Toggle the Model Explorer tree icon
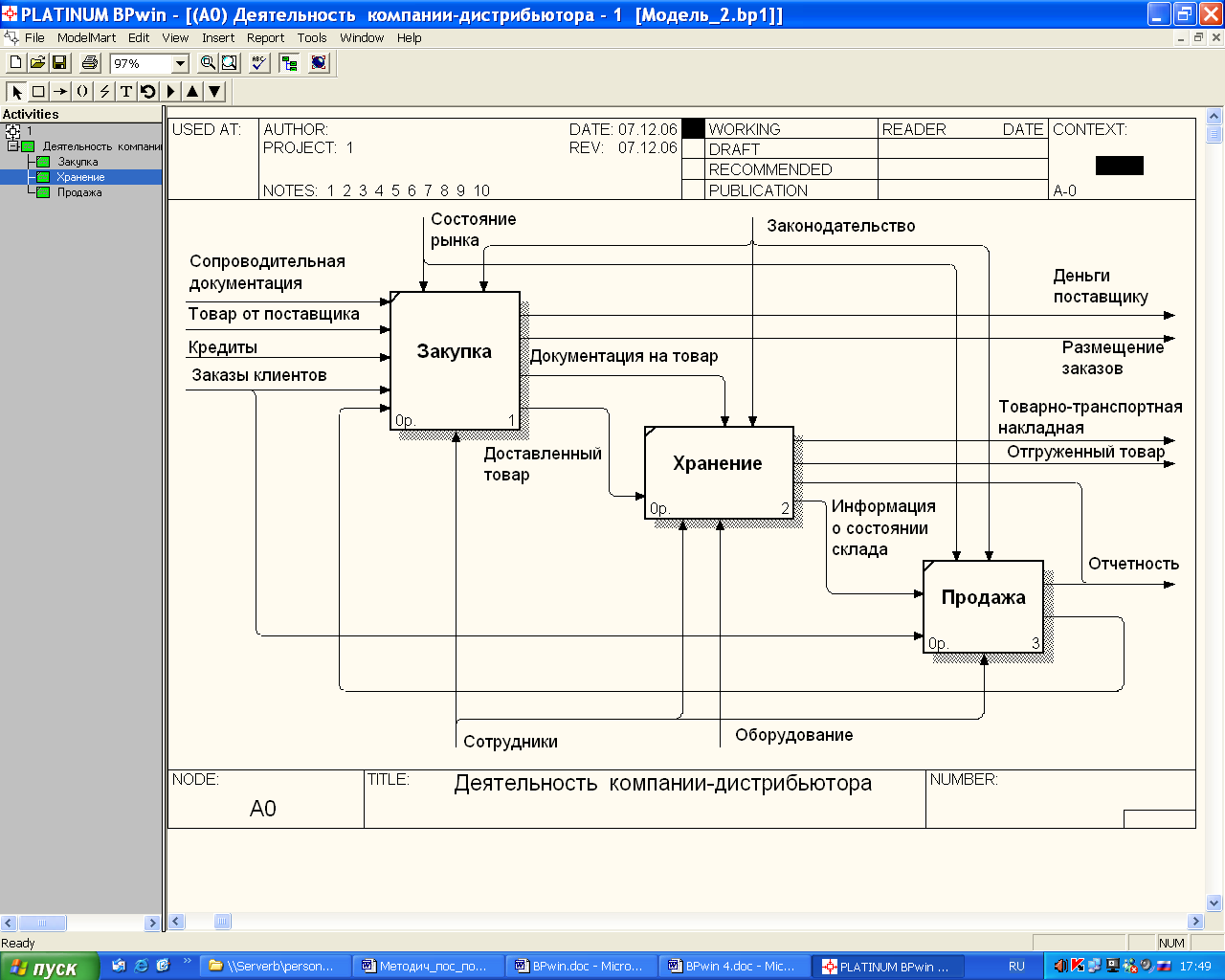The image size is (1225, 980). point(289,63)
